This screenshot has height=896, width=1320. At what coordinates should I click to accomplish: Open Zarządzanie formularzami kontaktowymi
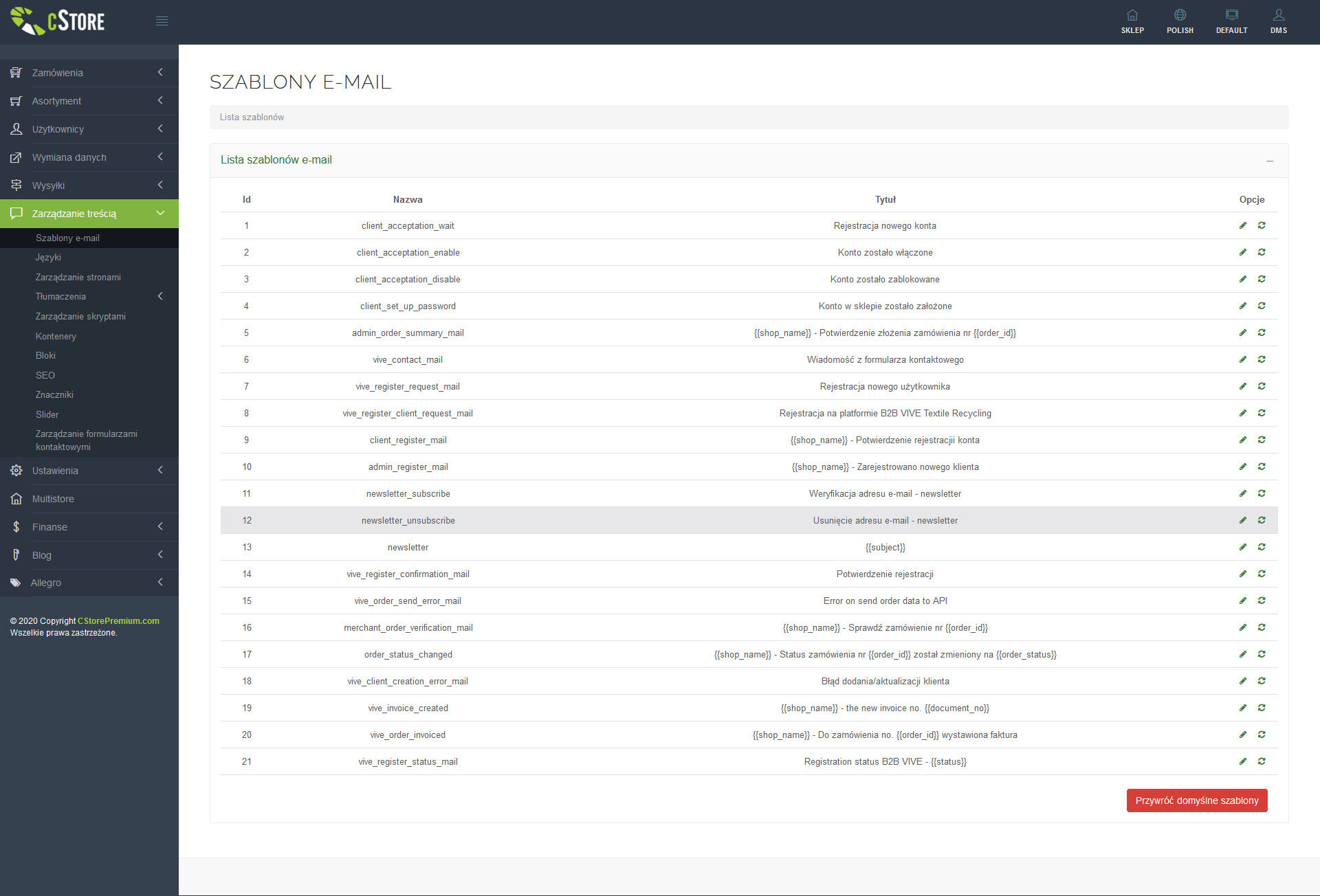pyautogui.click(x=89, y=440)
